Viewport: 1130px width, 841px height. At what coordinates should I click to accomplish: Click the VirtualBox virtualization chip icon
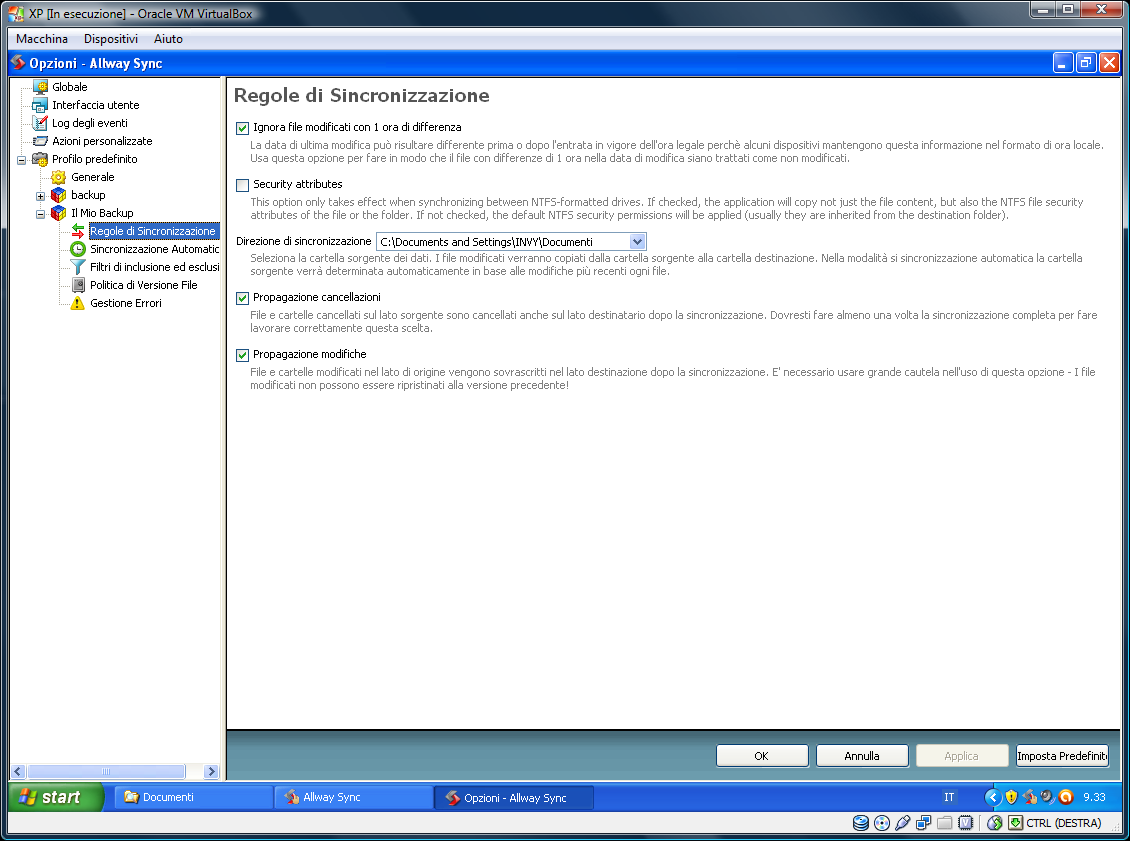pos(966,823)
